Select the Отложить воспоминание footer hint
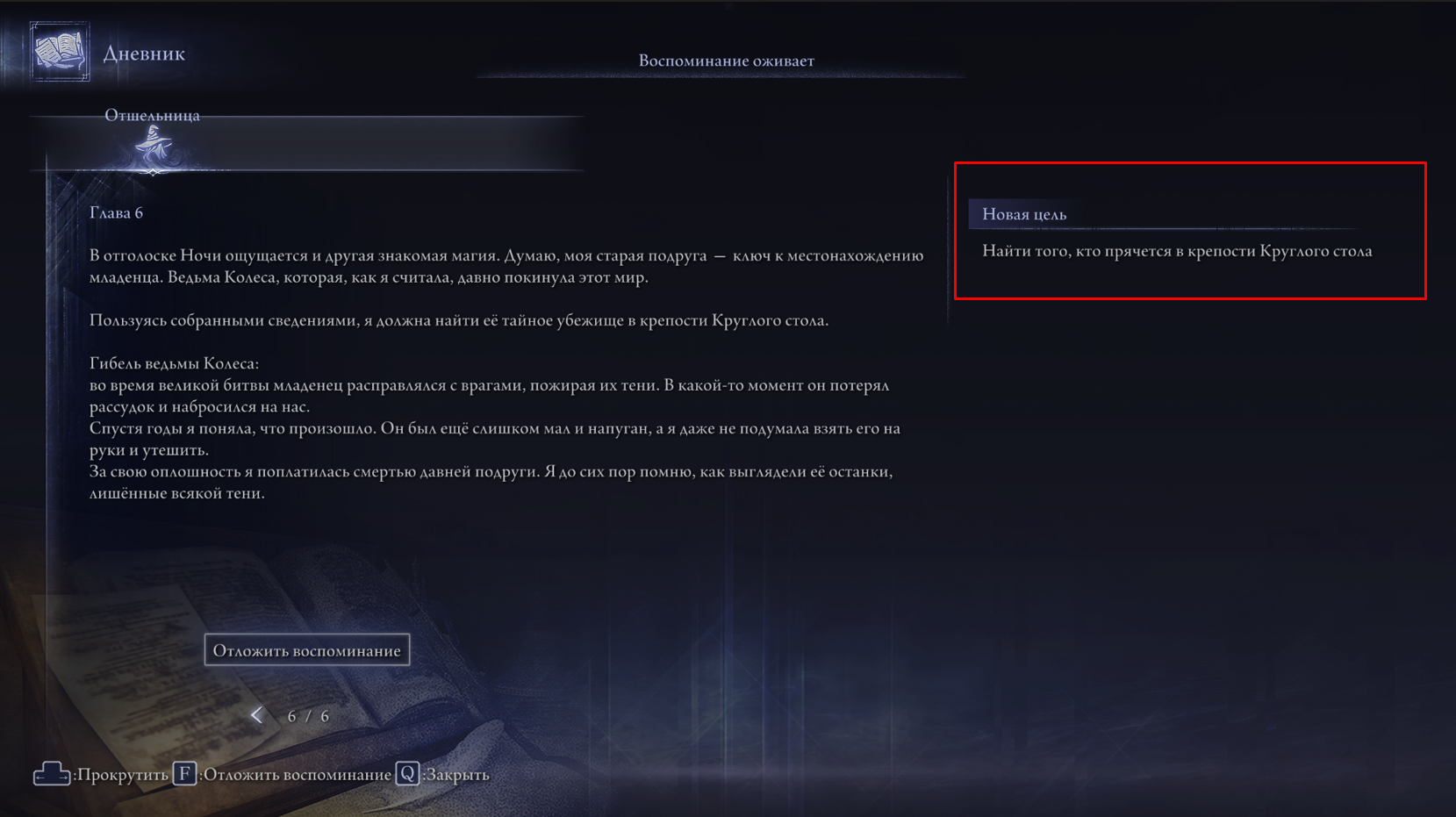The width and height of the screenshot is (1456, 817). 297,775
